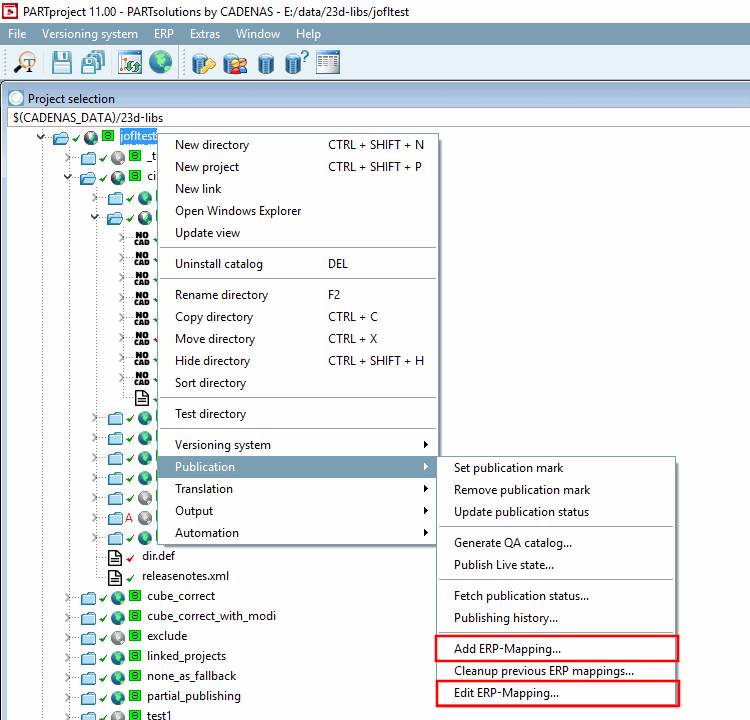Image resolution: width=750 pixels, height=720 pixels.
Task: Expand the linked_projects folder
Action: (67, 657)
